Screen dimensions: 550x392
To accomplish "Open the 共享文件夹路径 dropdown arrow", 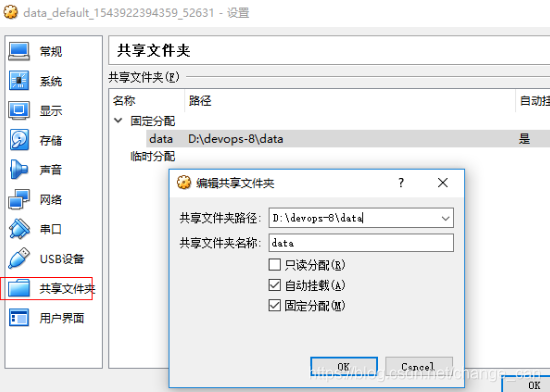I will coord(445,218).
